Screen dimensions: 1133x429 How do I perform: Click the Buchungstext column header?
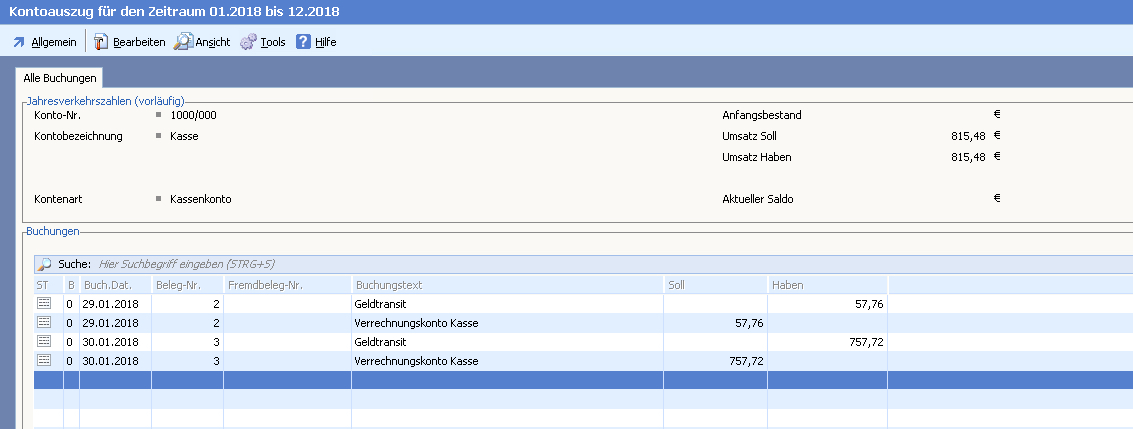coord(508,286)
